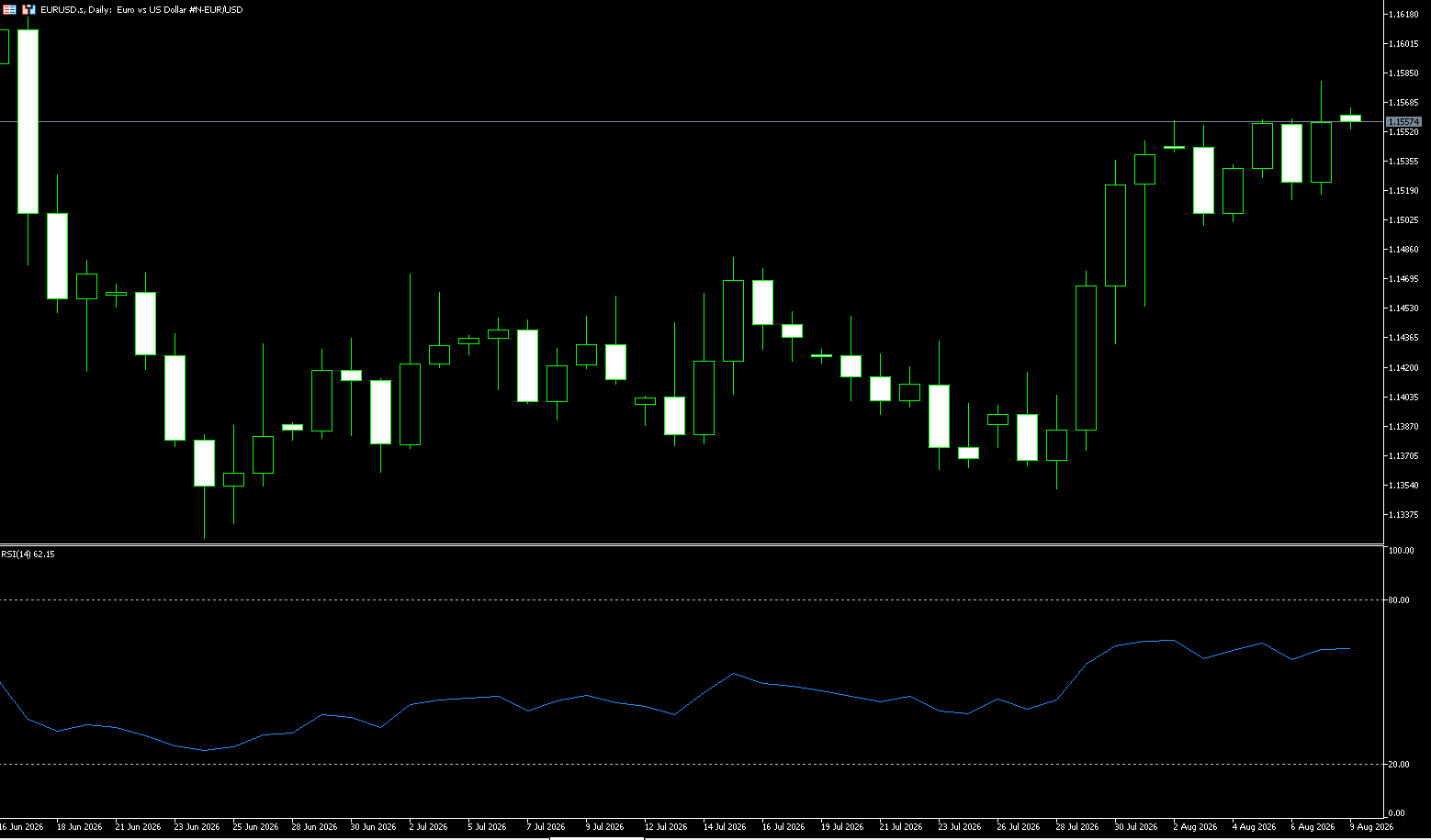Click the 7 Jul 2026 date label
This screenshot has width=1431, height=840.
click(x=546, y=827)
